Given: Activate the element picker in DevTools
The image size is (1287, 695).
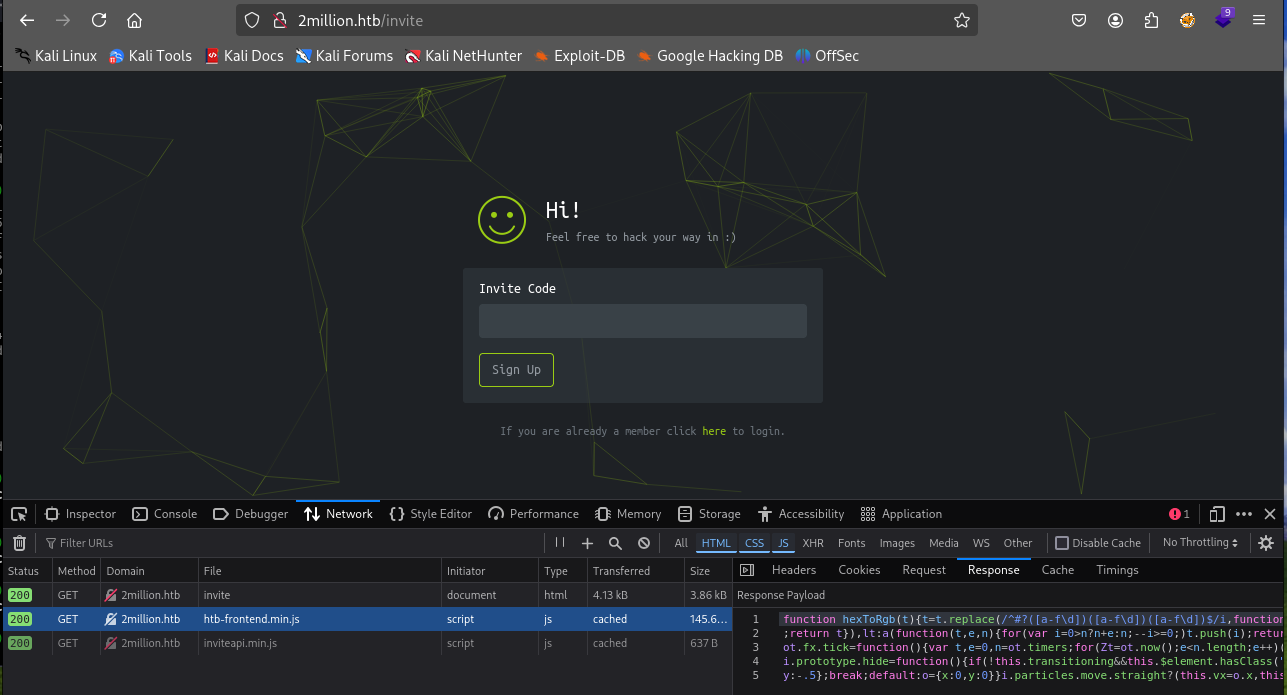Looking at the screenshot, I should pos(19,514).
